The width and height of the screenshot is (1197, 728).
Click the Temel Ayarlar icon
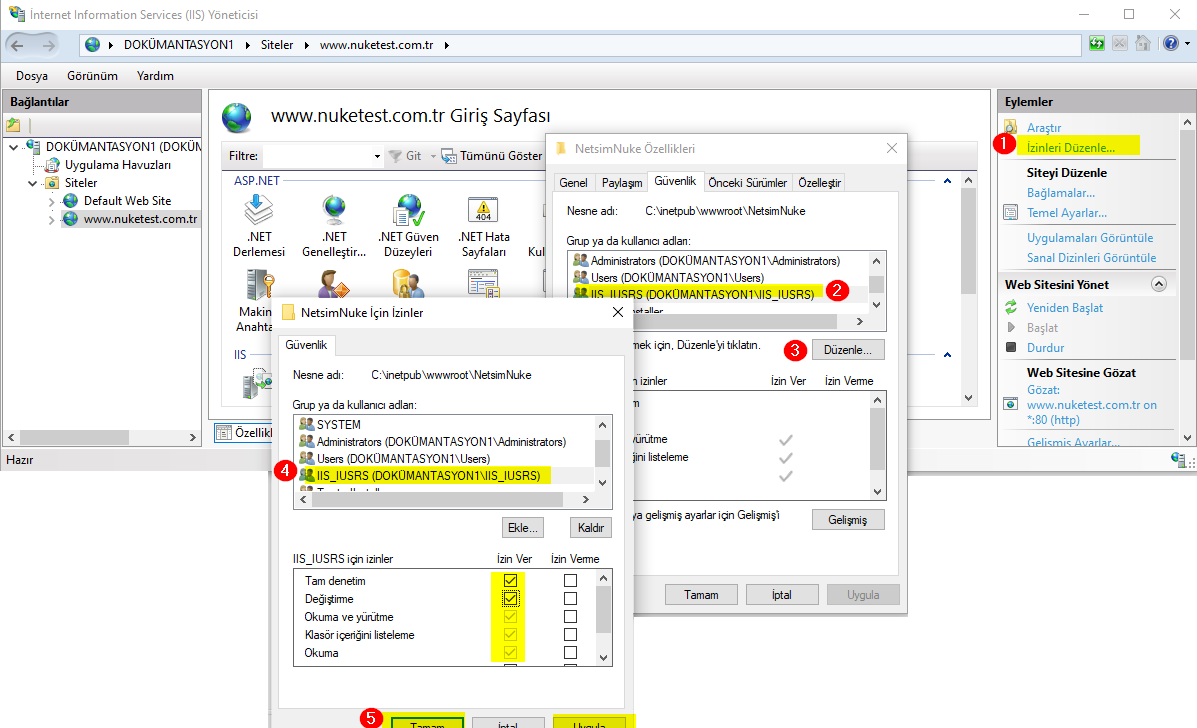pos(1011,212)
